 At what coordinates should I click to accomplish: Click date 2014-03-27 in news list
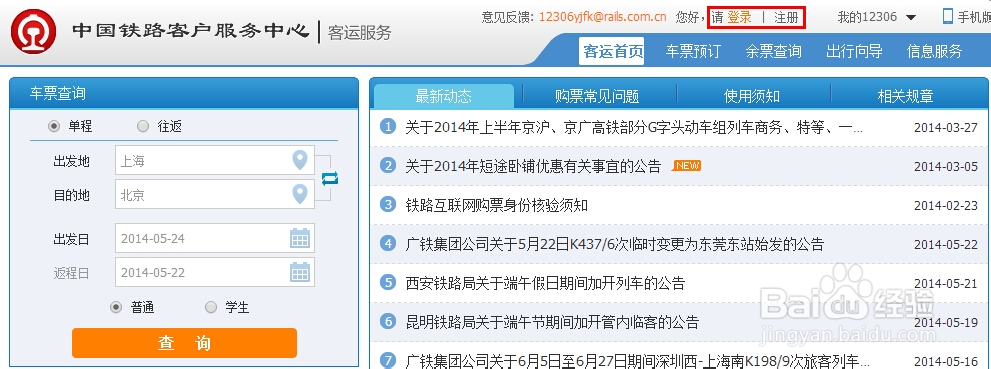[945, 128]
